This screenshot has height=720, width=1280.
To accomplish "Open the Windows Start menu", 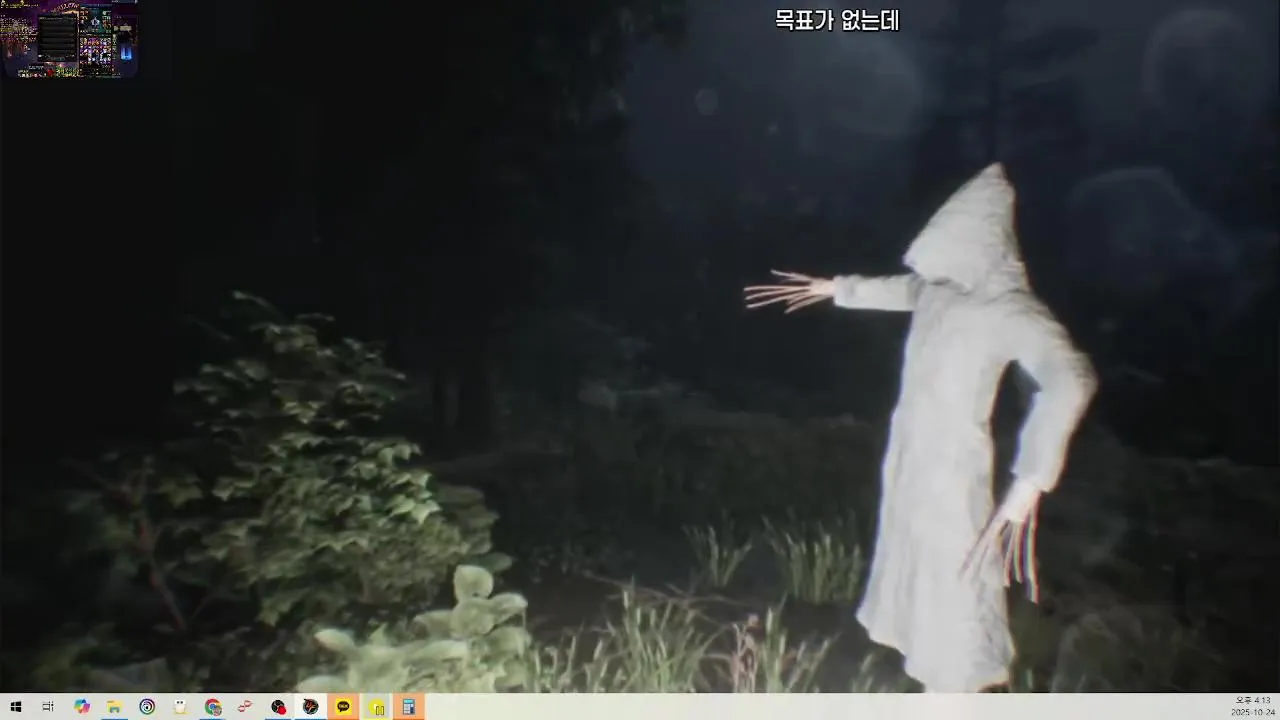I will [16, 707].
